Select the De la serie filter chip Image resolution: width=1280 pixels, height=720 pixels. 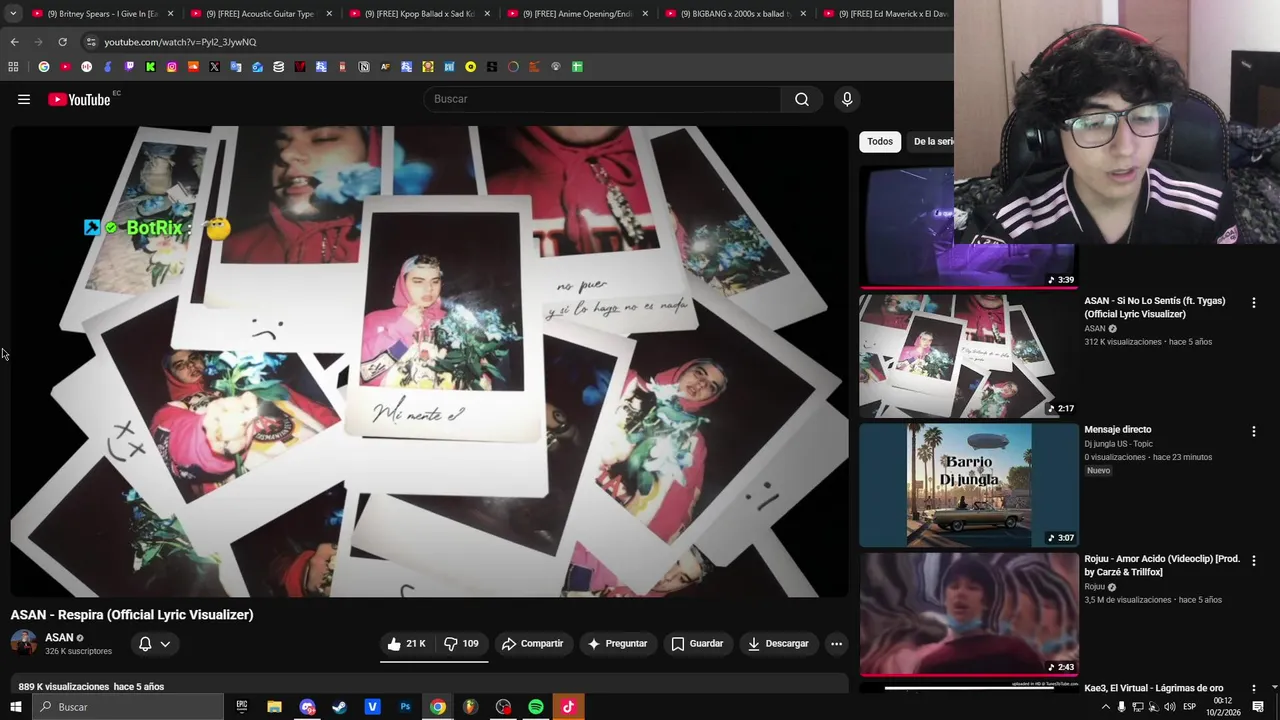pos(933,142)
